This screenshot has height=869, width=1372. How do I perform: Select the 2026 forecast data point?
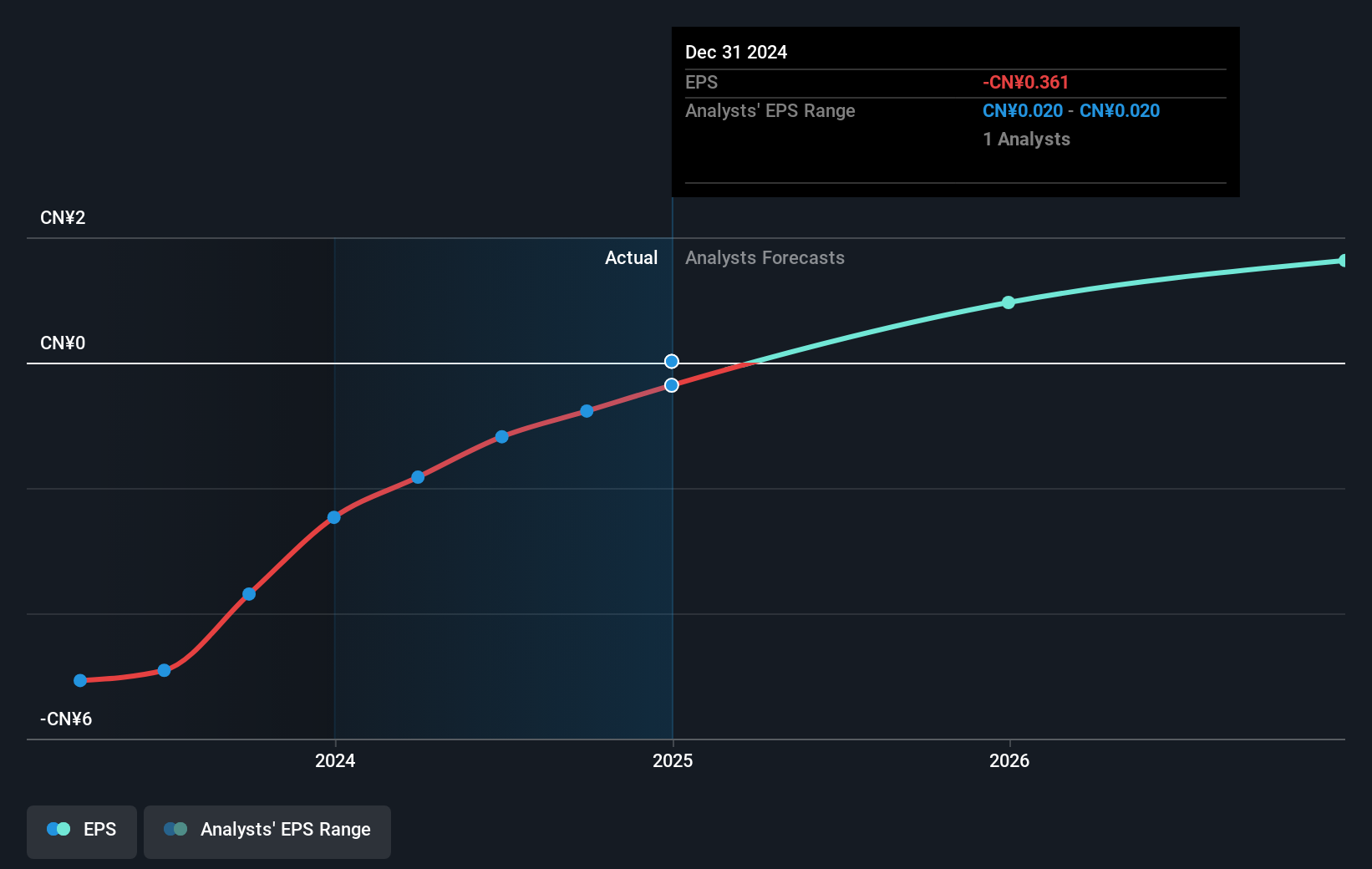(1009, 302)
